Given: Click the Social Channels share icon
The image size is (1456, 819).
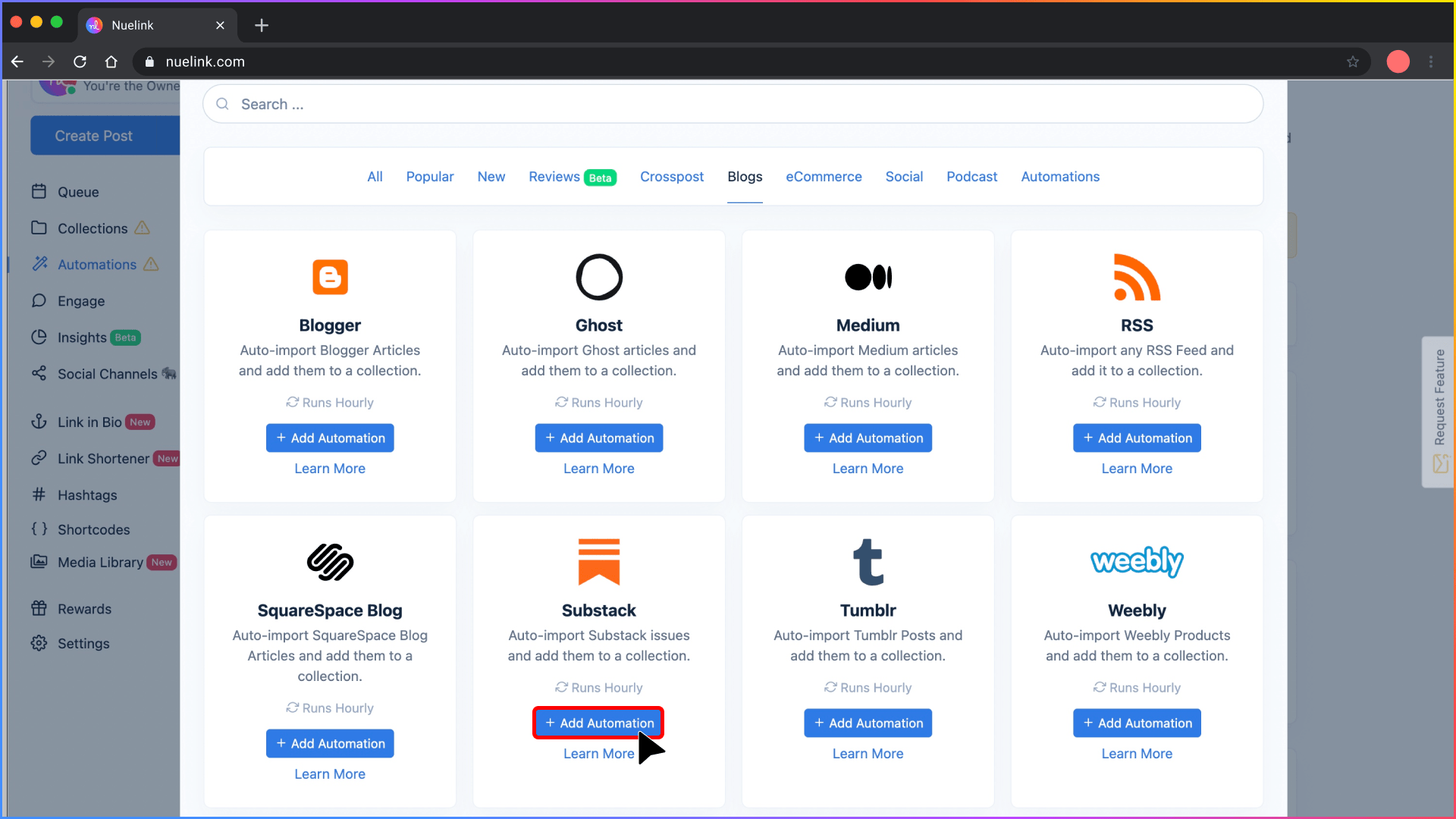Looking at the screenshot, I should tap(39, 373).
